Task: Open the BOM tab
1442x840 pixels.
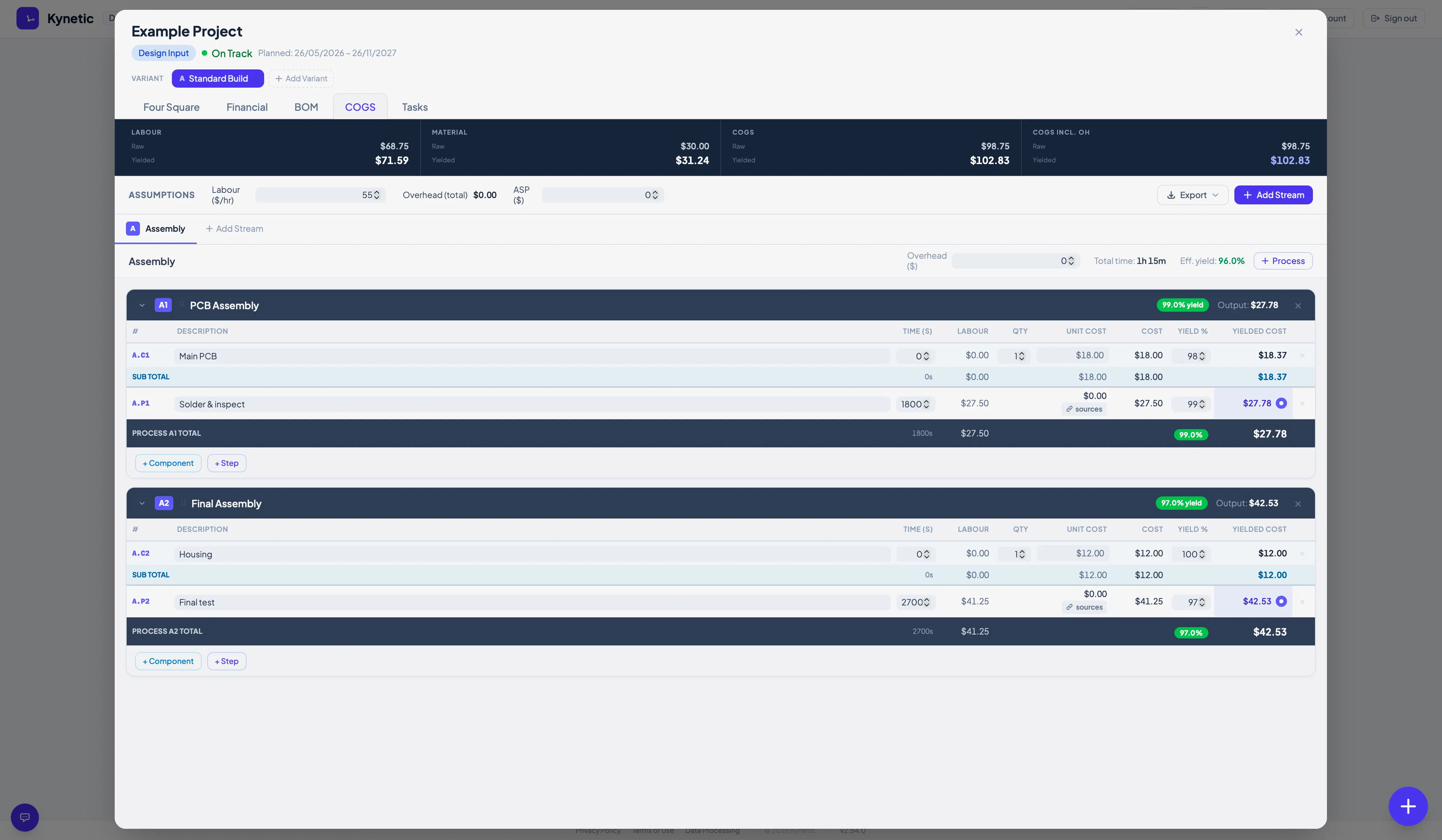Action: [x=306, y=107]
